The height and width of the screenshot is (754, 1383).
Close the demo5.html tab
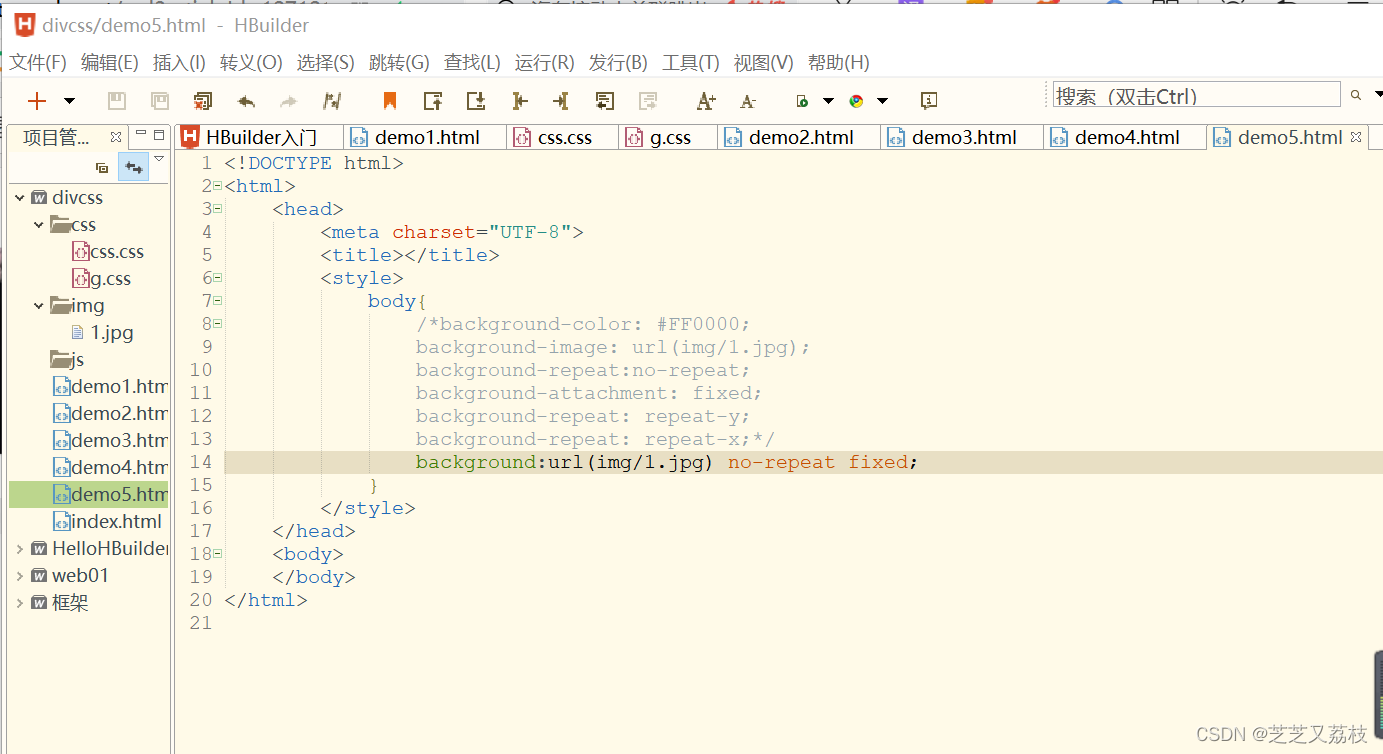[1356, 137]
